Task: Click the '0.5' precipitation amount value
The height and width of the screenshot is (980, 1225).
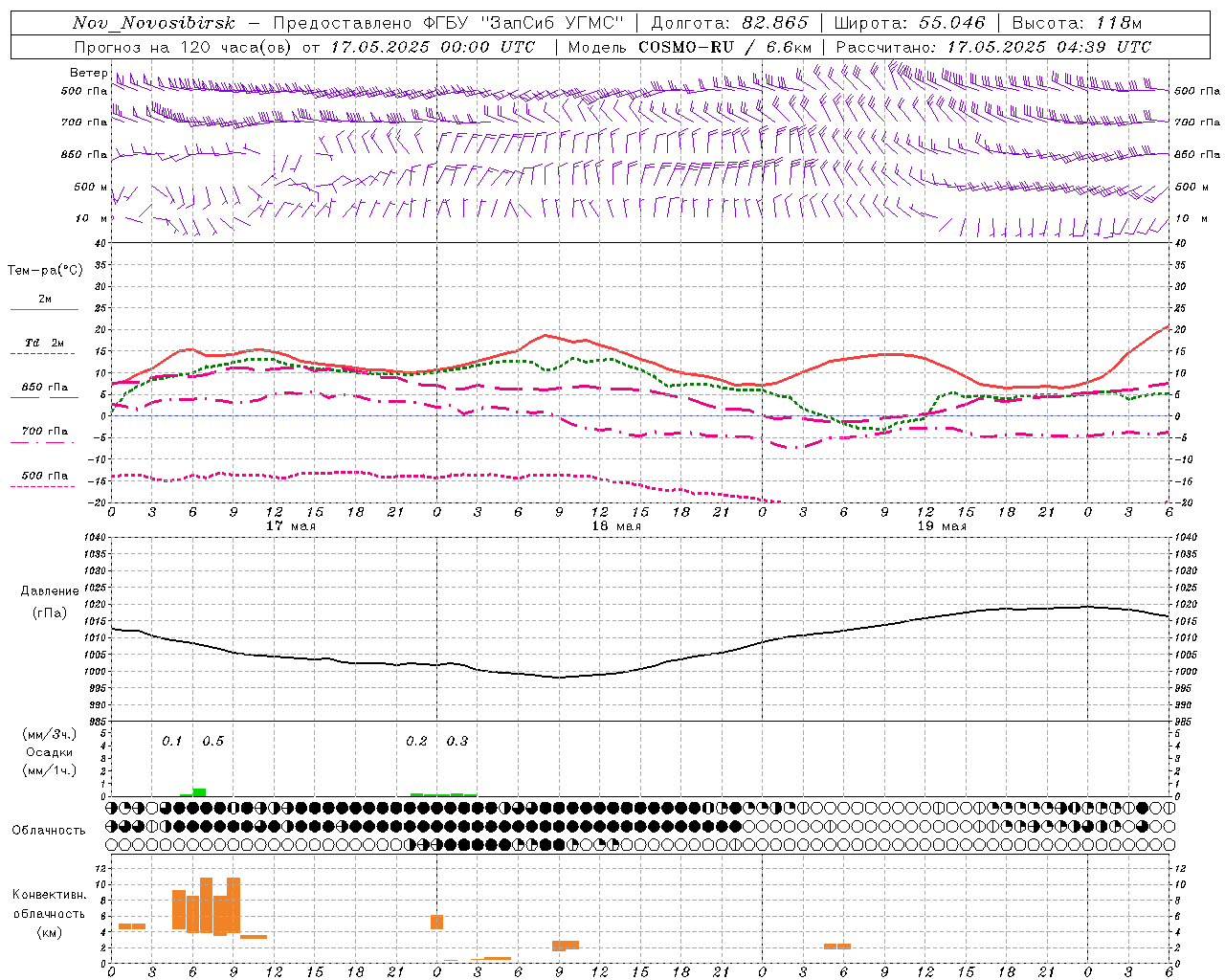Action: (212, 741)
